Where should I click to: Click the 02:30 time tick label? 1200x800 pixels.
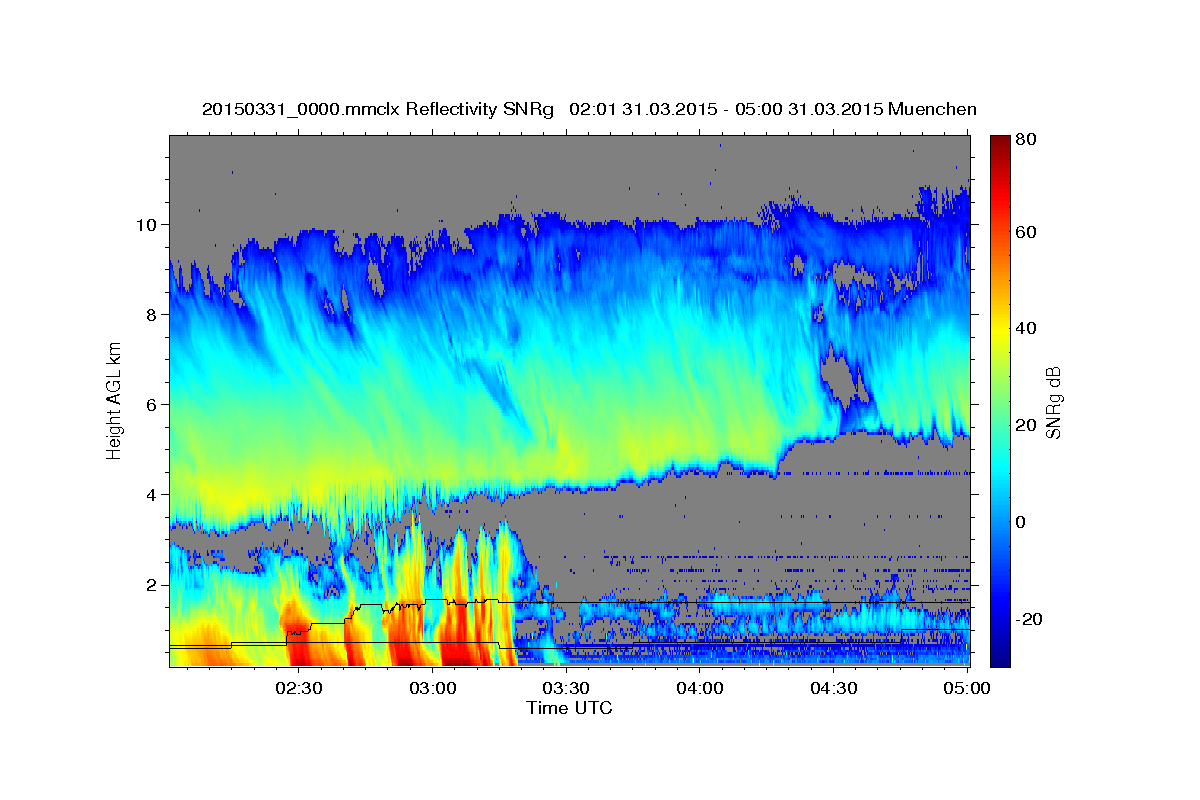(x=299, y=688)
